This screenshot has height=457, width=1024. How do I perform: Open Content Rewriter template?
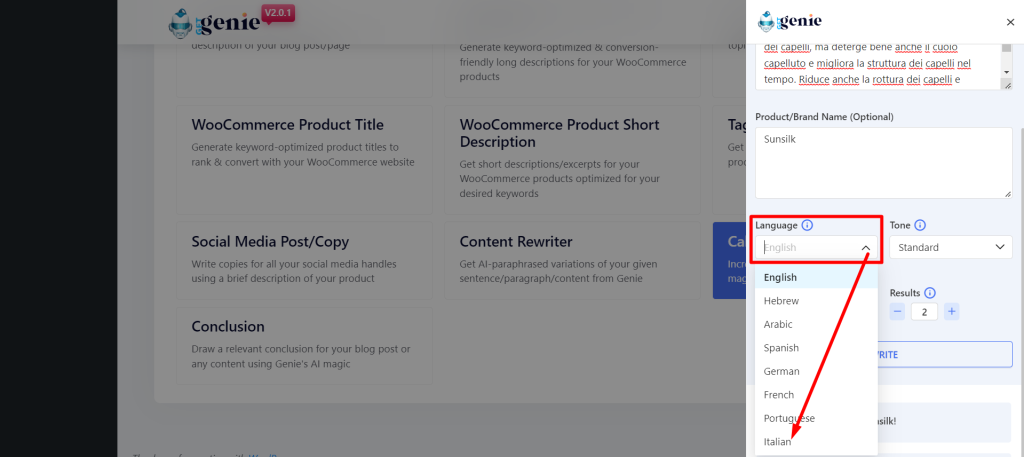[572, 260]
